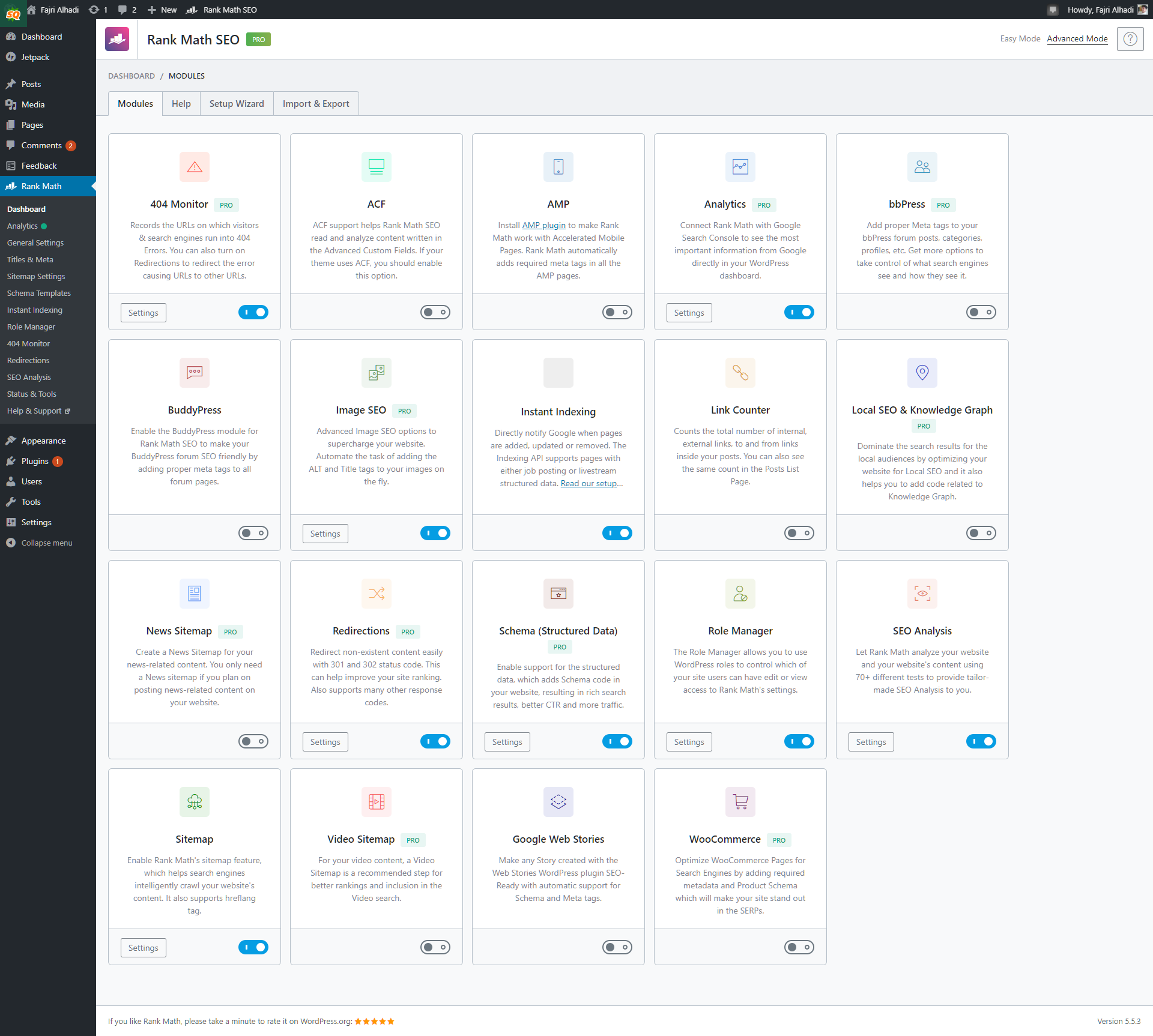Open the help question mark icon
The height and width of the screenshot is (1036, 1153).
click(1130, 39)
